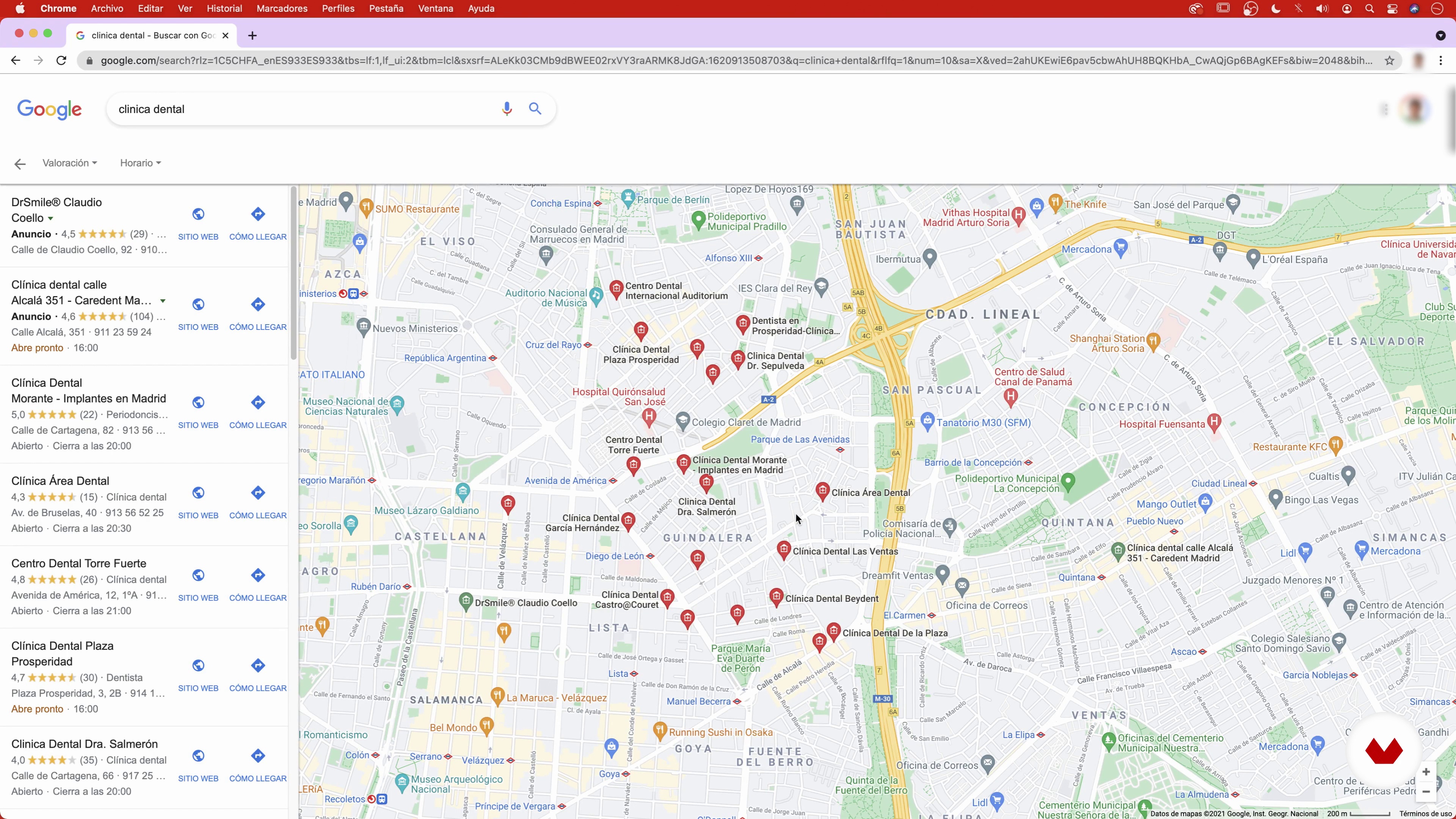Viewport: 1456px width, 819px height.
Task: Expand the ad arrow next to Caredent Madrid listing
Action: pyautogui.click(x=163, y=301)
